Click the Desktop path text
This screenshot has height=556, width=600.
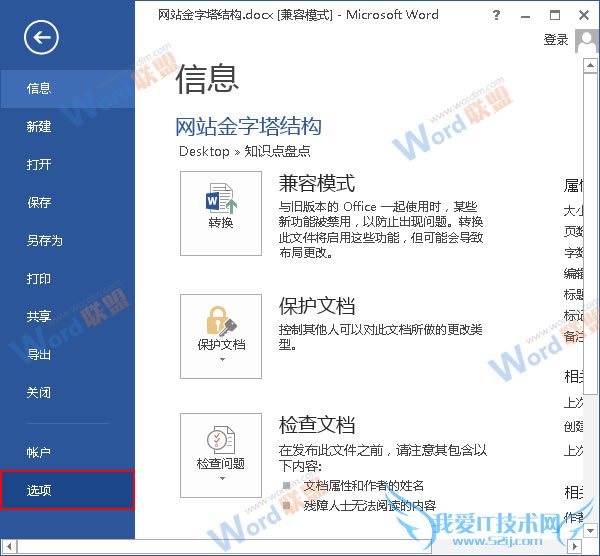[x=204, y=152]
